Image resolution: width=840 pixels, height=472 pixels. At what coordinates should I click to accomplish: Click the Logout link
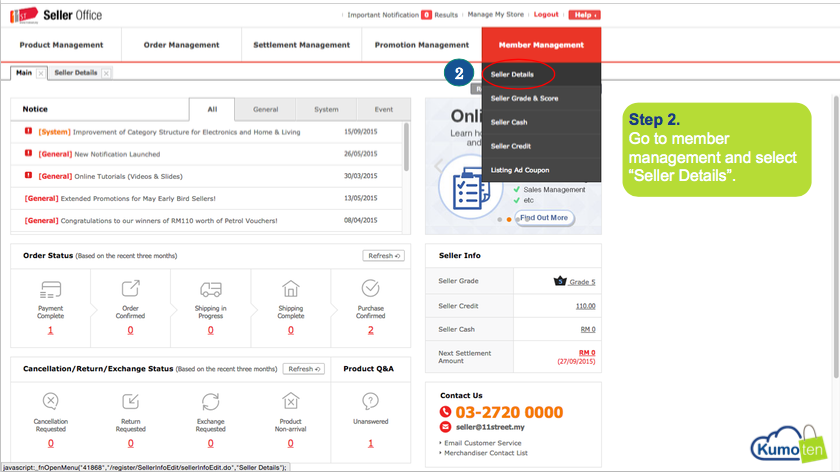pyautogui.click(x=546, y=14)
